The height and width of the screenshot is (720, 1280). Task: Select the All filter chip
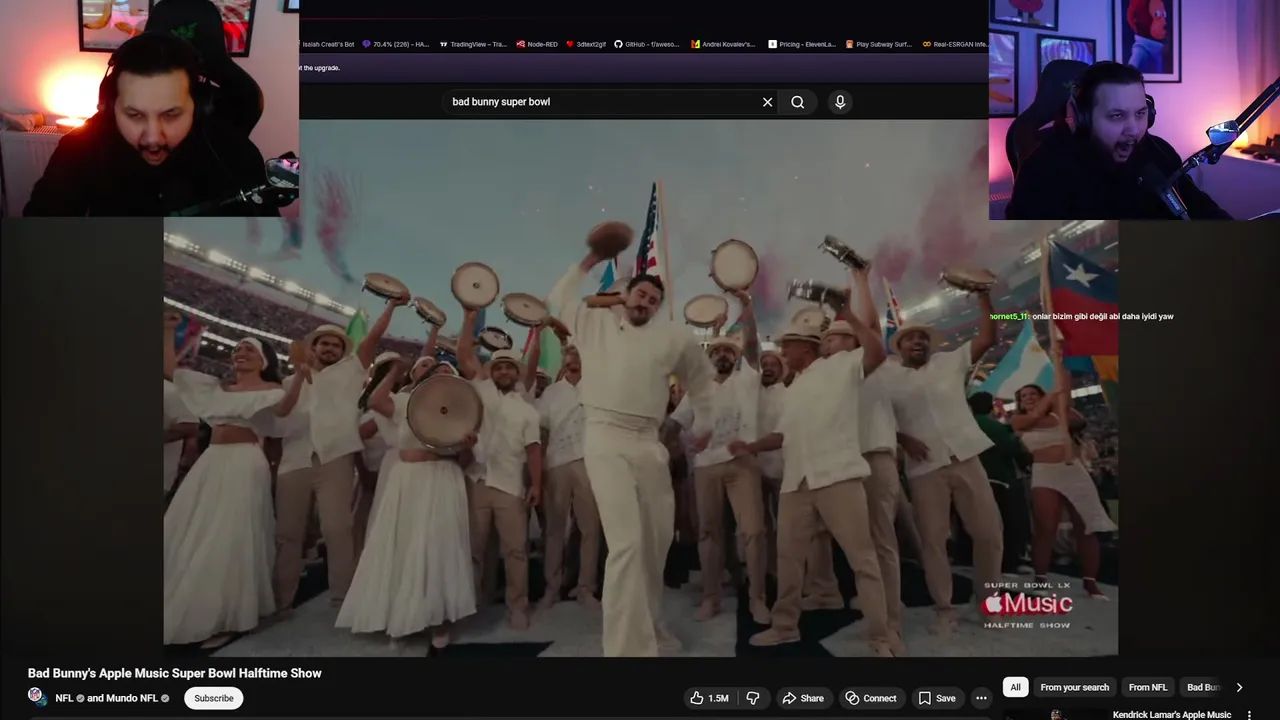[1015, 687]
